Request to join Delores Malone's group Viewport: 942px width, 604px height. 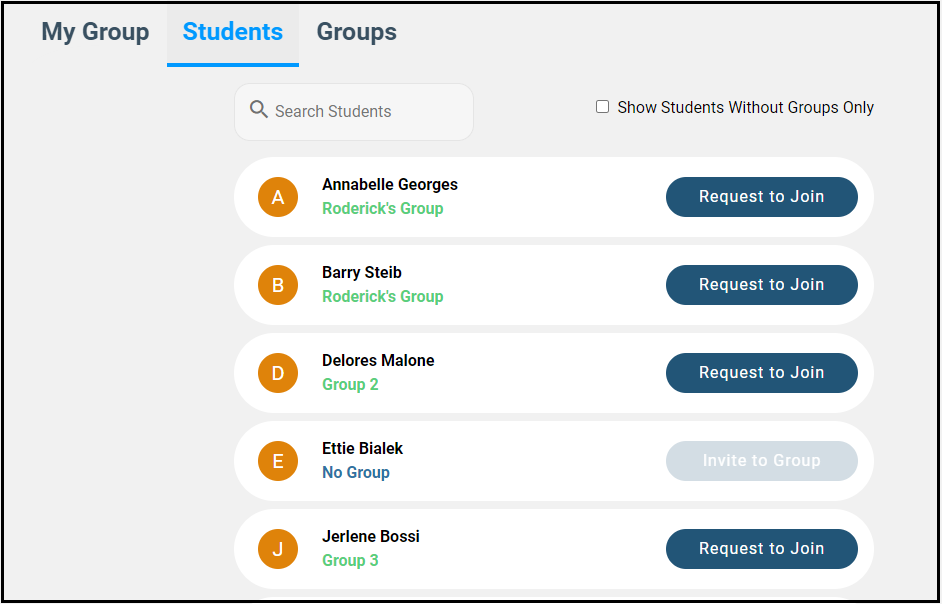click(x=761, y=373)
